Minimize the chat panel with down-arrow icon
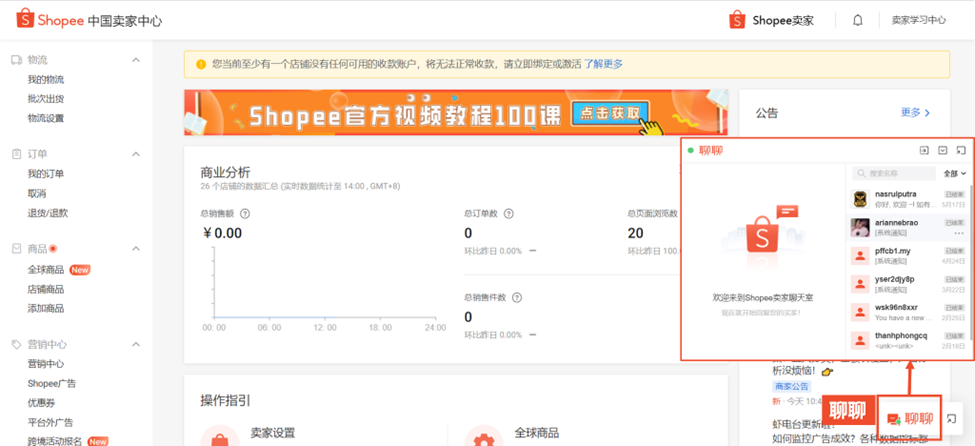Image resolution: width=975 pixels, height=446 pixels. (x=942, y=151)
